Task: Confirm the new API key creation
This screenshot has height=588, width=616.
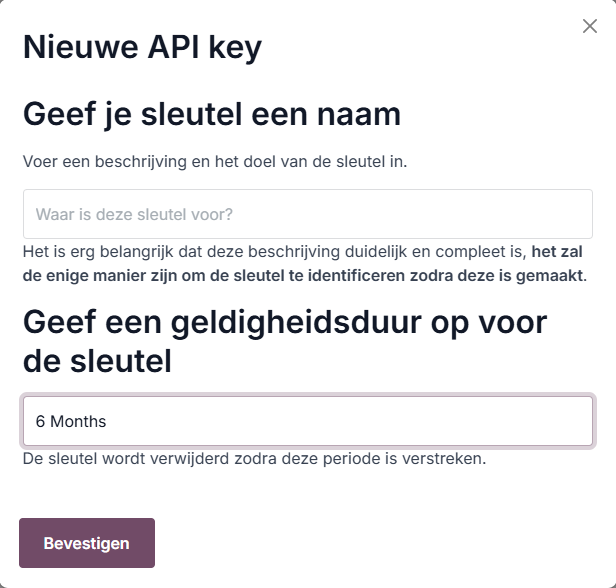Action: [x=87, y=543]
